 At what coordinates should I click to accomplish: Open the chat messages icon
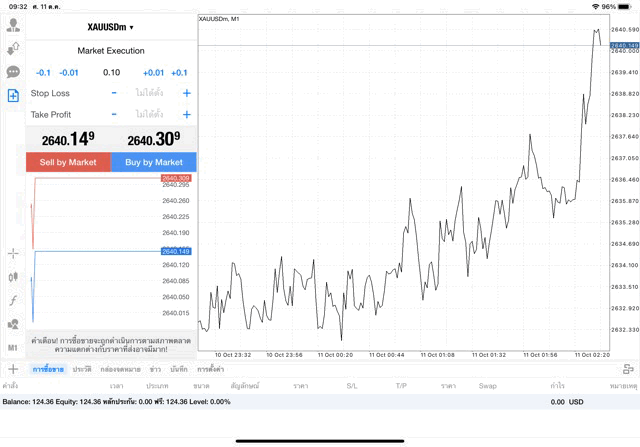point(13,72)
